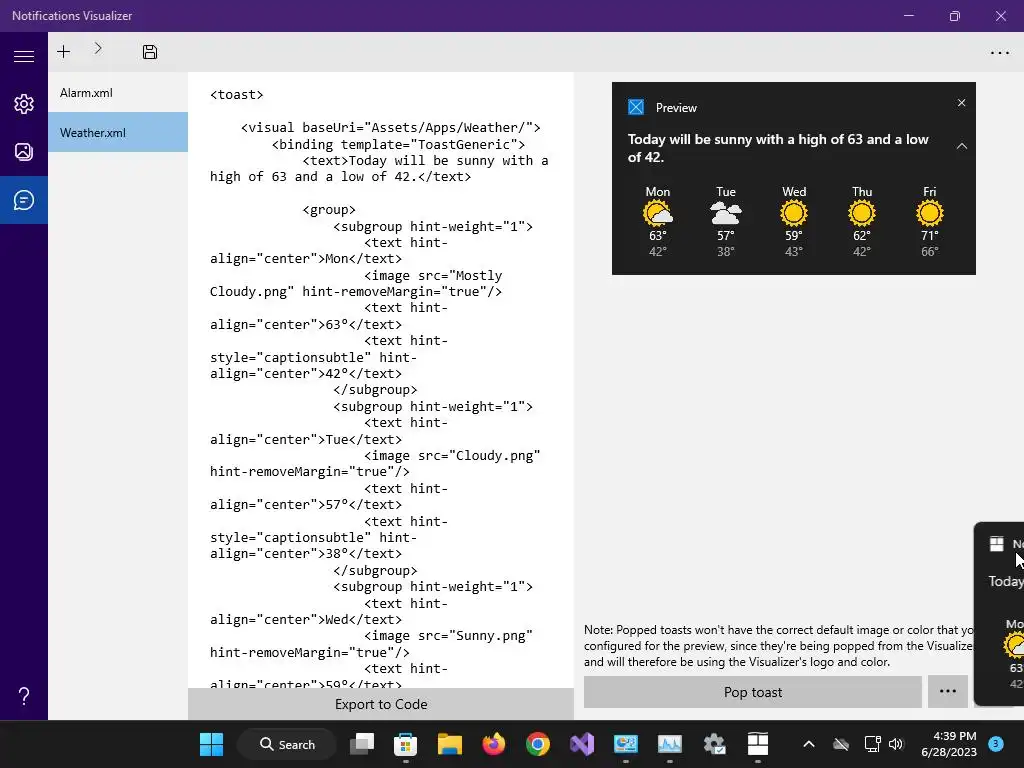Select the Weather.xml file
The image size is (1024, 768).
coord(118,133)
